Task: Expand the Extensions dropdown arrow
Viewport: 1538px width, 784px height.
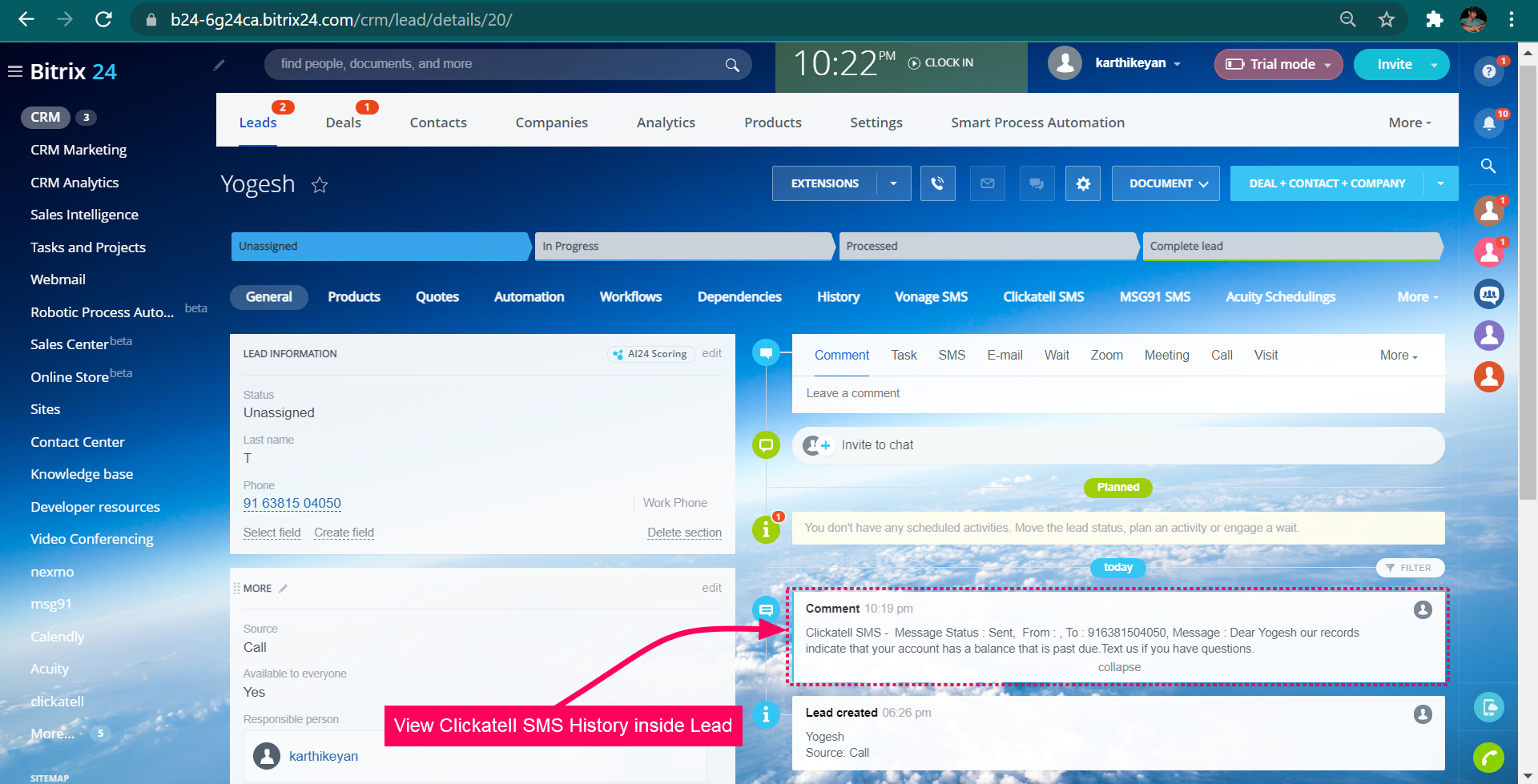Action: pos(894,183)
